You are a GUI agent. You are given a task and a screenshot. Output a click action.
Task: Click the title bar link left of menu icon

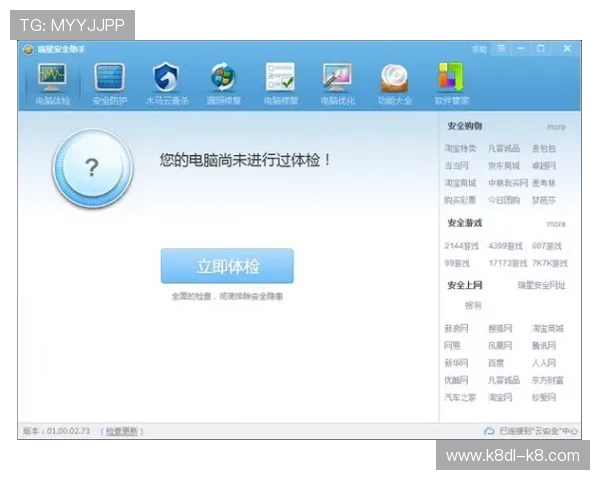coord(479,49)
